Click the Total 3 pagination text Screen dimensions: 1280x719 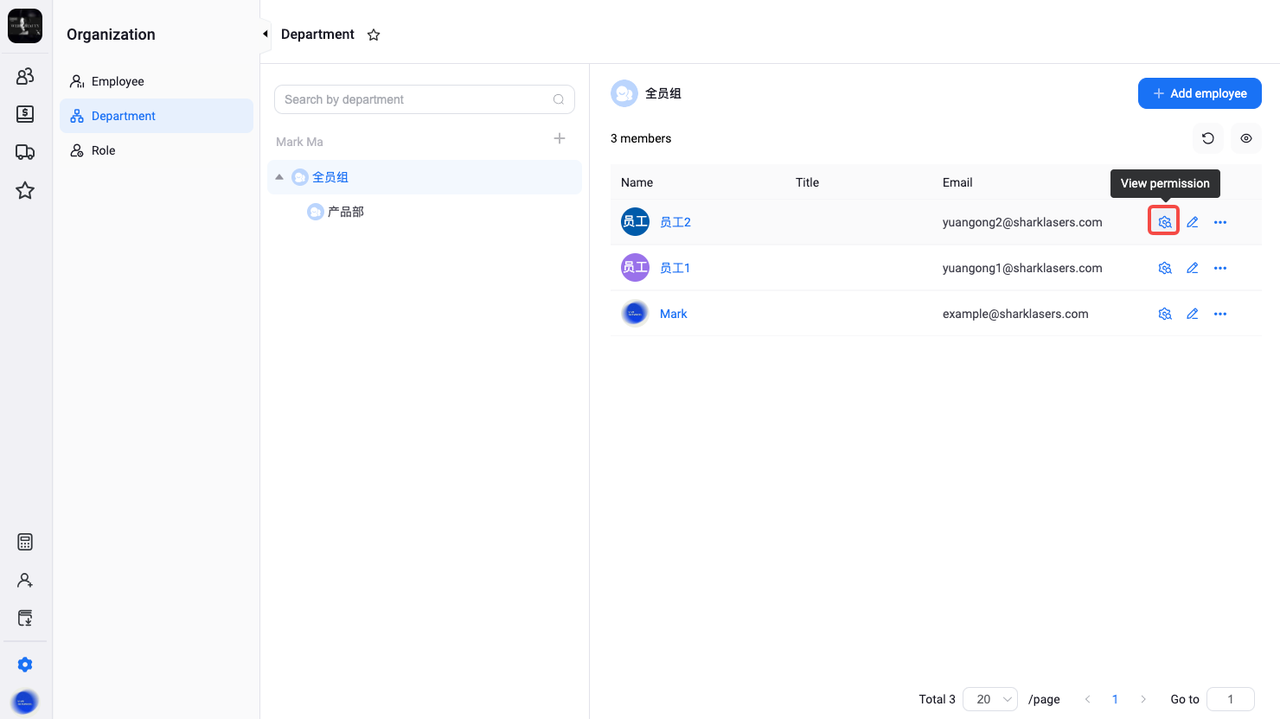(x=937, y=700)
